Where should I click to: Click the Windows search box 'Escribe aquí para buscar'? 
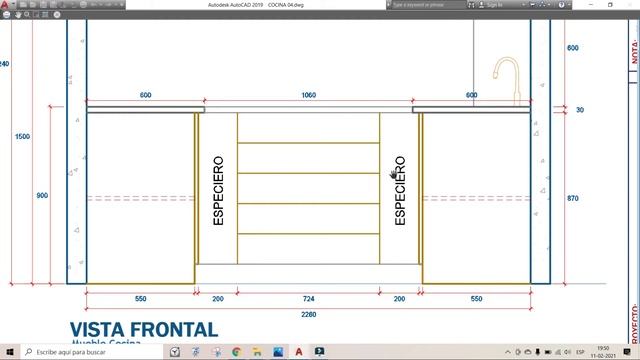point(91,352)
